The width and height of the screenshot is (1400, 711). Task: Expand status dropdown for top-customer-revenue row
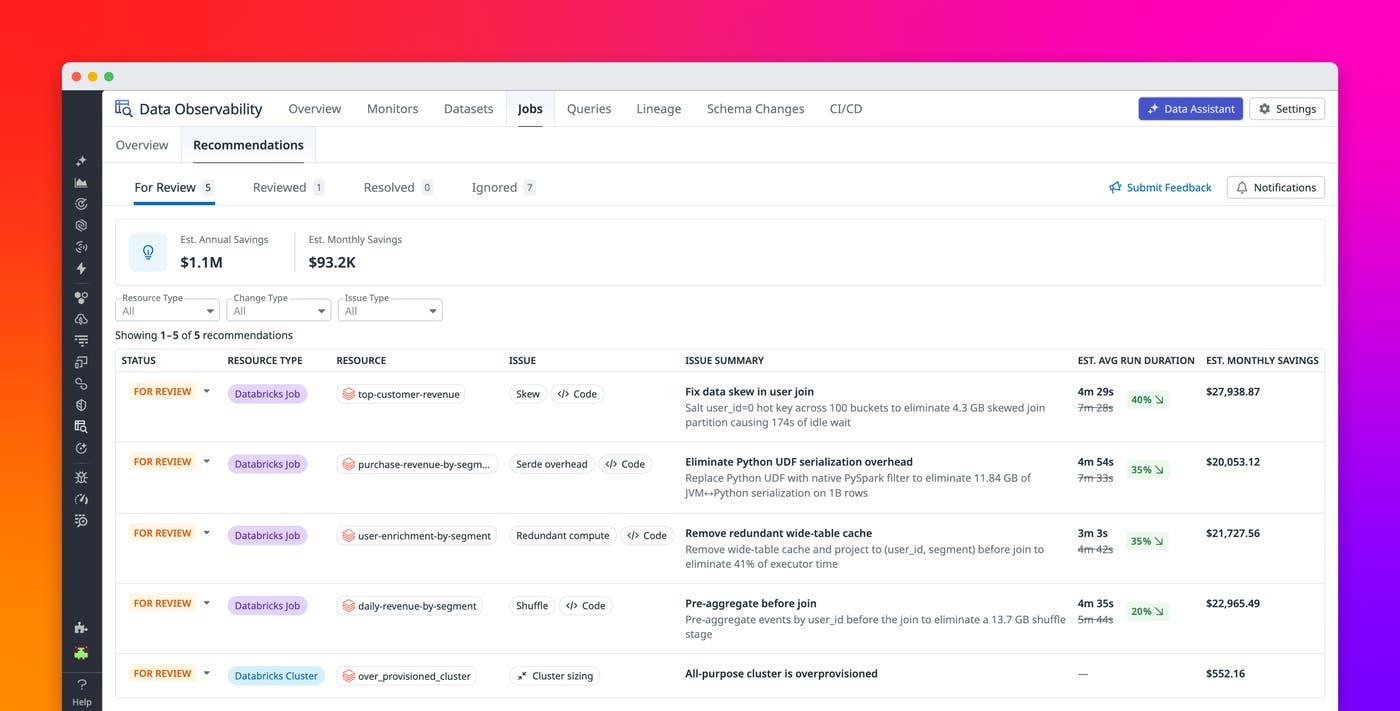(x=207, y=392)
